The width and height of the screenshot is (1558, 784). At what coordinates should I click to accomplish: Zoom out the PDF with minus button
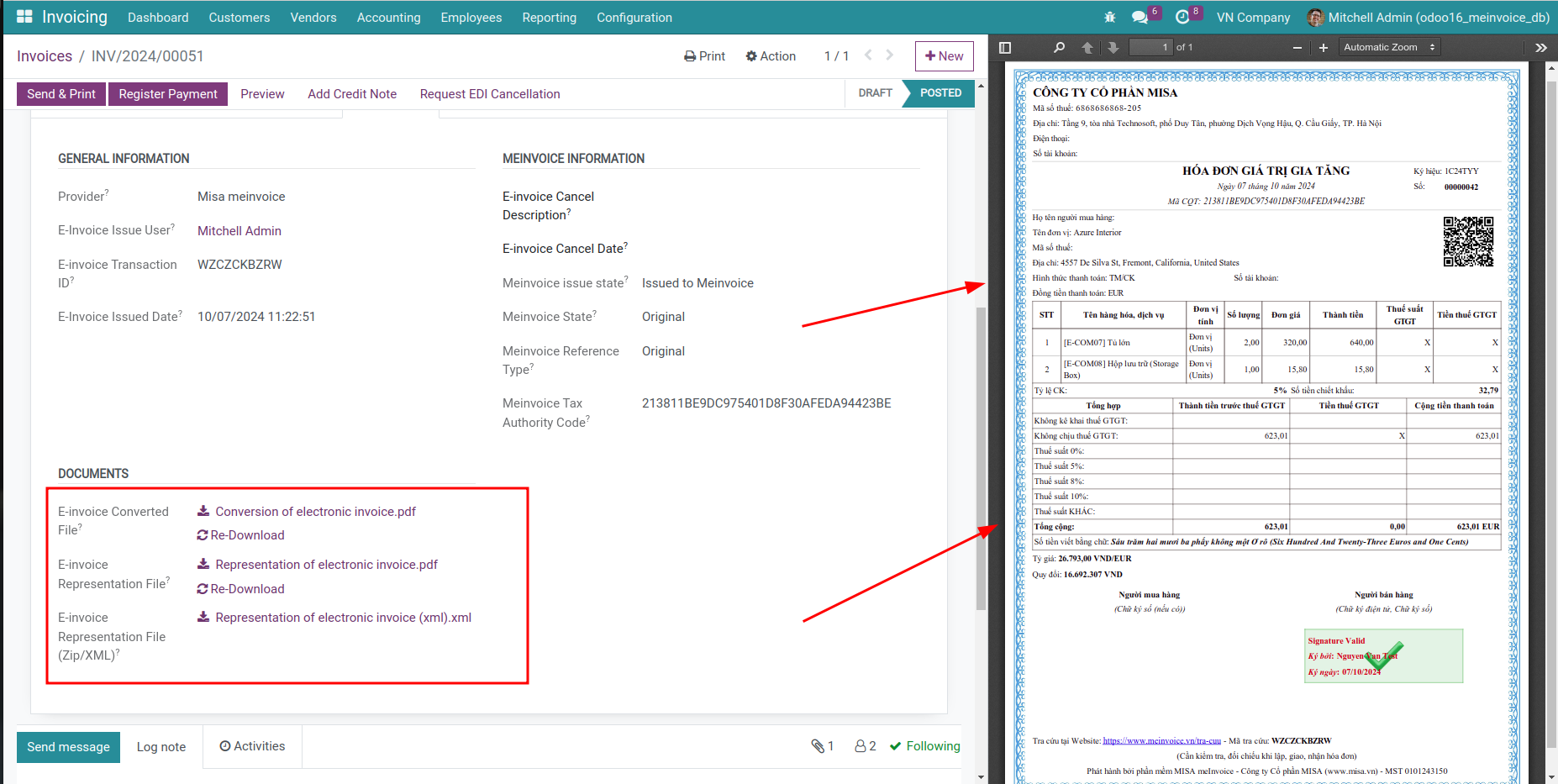[x=1297, y=48]
